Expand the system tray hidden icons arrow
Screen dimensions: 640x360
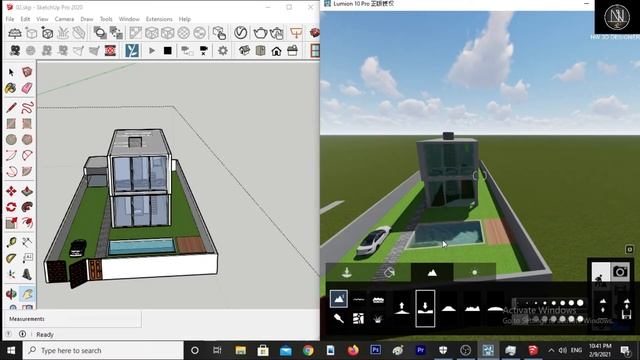tap(551, 350)
